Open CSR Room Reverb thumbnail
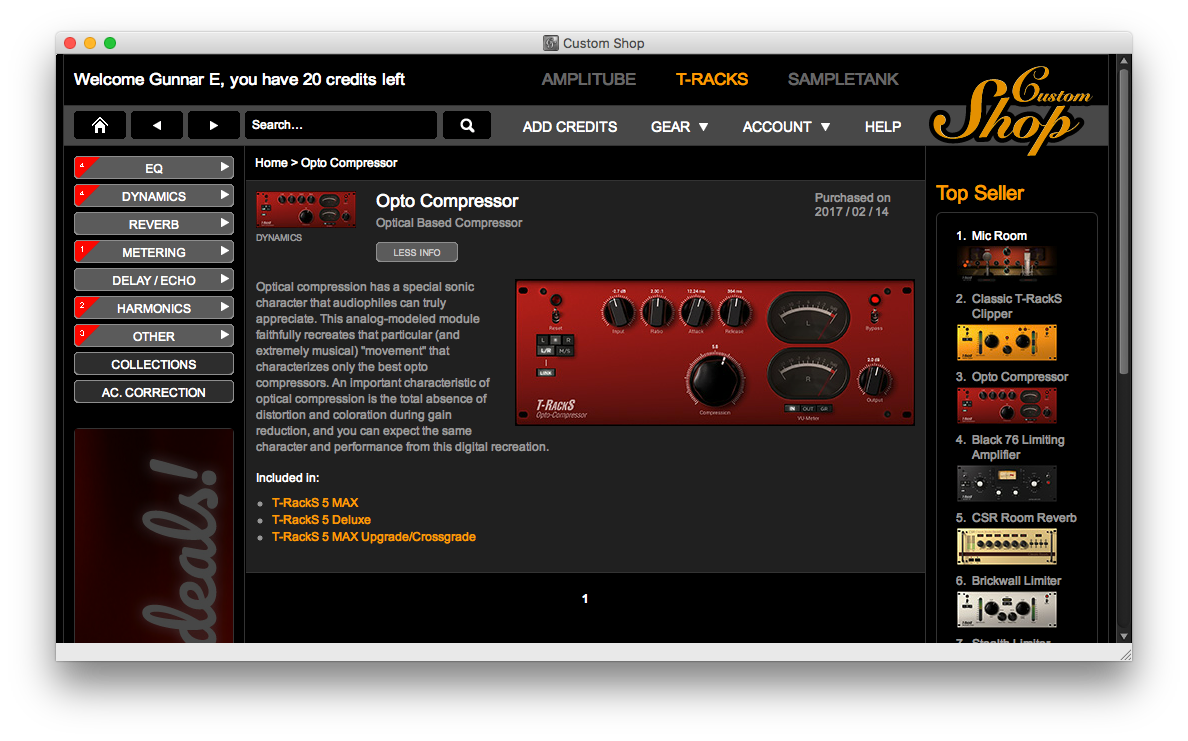 coord(1006,546)
